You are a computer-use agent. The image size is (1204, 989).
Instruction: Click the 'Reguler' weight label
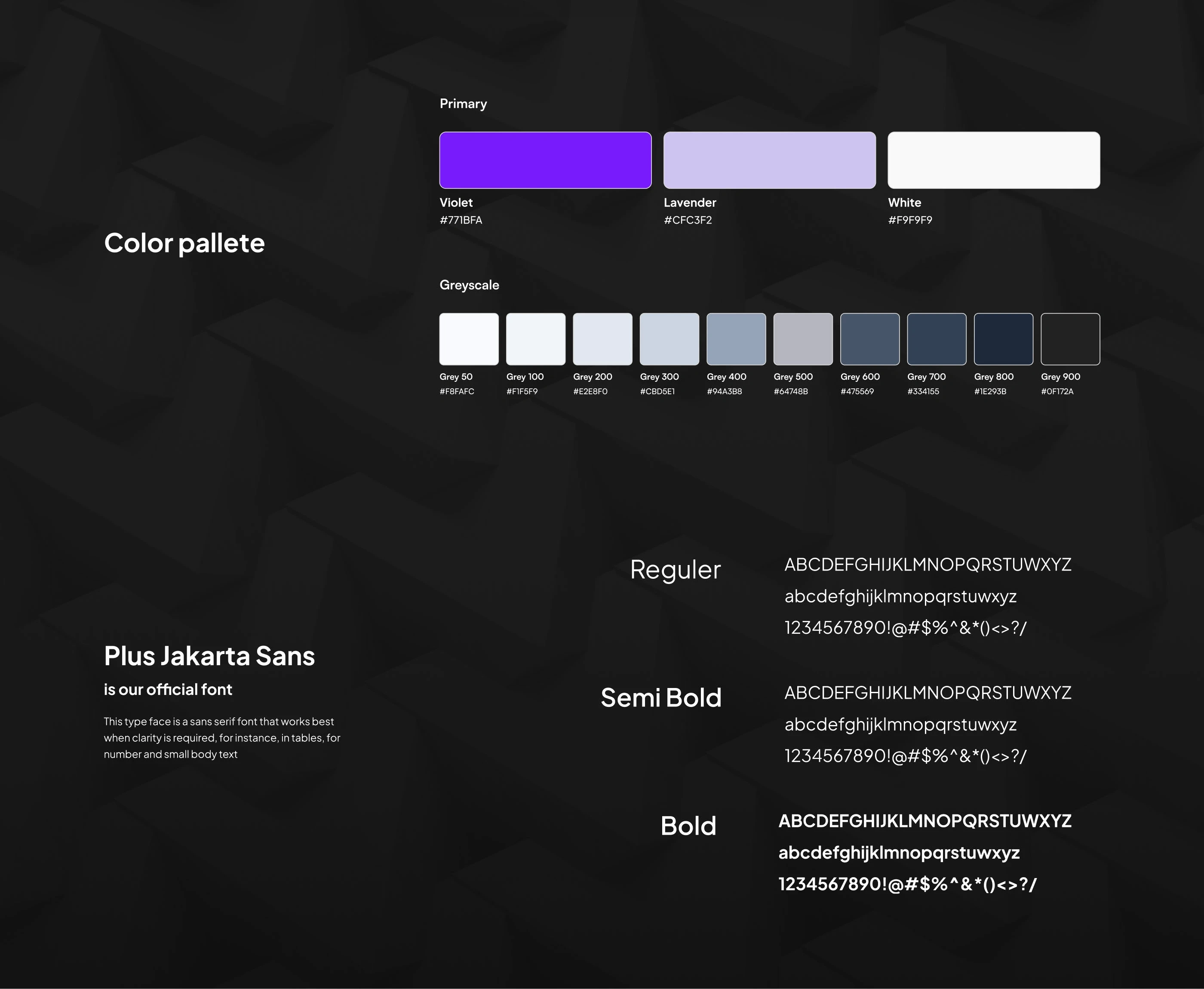[x=676, y=570]
